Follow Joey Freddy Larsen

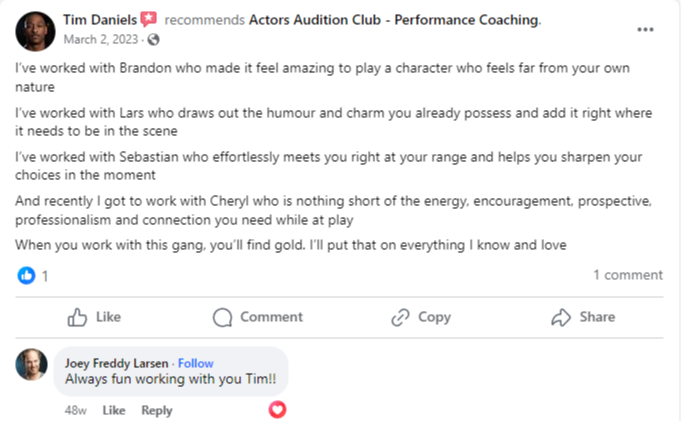pyautogui.click(x=196, y=363)
